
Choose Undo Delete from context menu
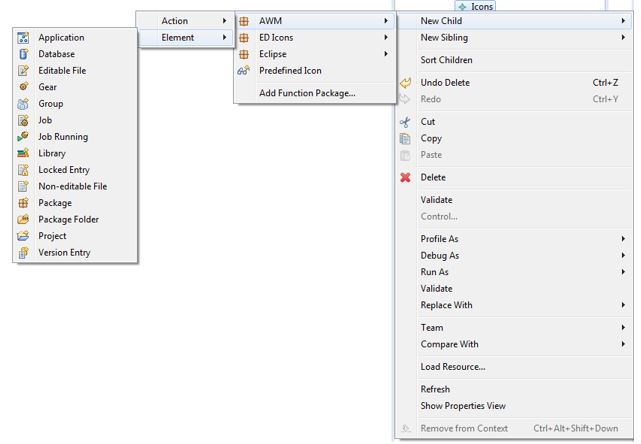[445, 83]
